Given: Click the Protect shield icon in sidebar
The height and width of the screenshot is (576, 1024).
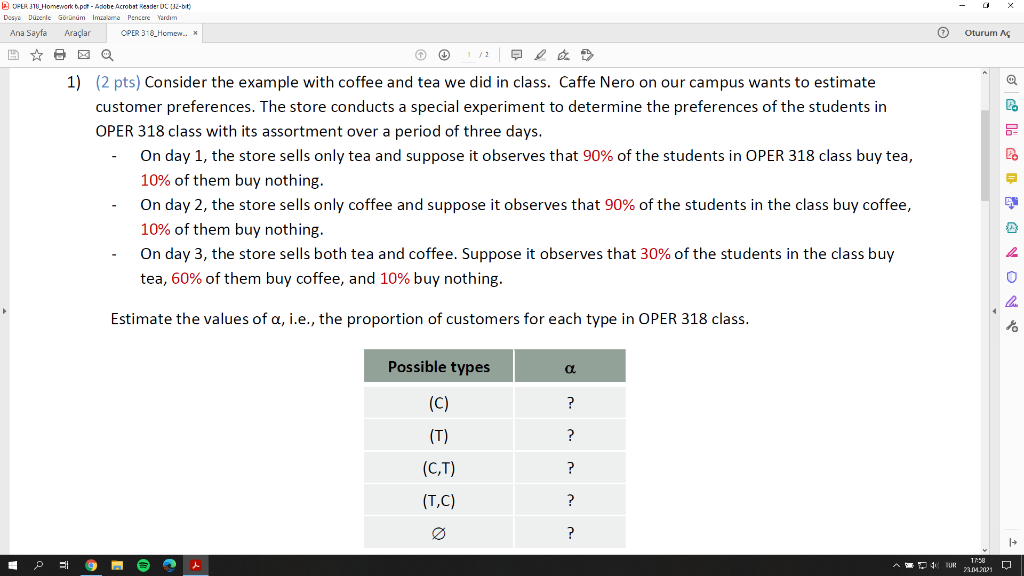Looking at the screenshot, I should click(1012, 277).
